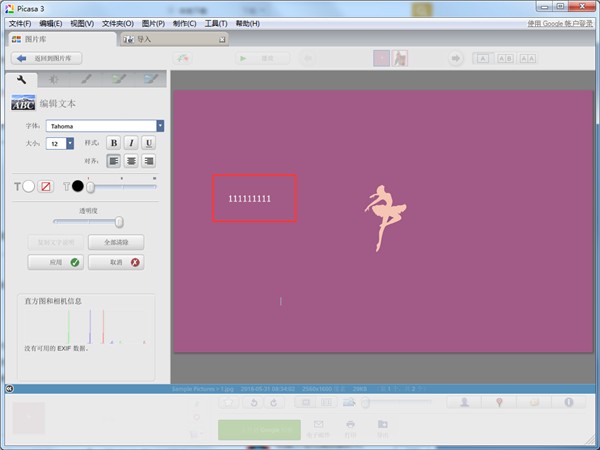Select the no-fill red slash icon
This screenshot has width=600, height=450.
46,187
